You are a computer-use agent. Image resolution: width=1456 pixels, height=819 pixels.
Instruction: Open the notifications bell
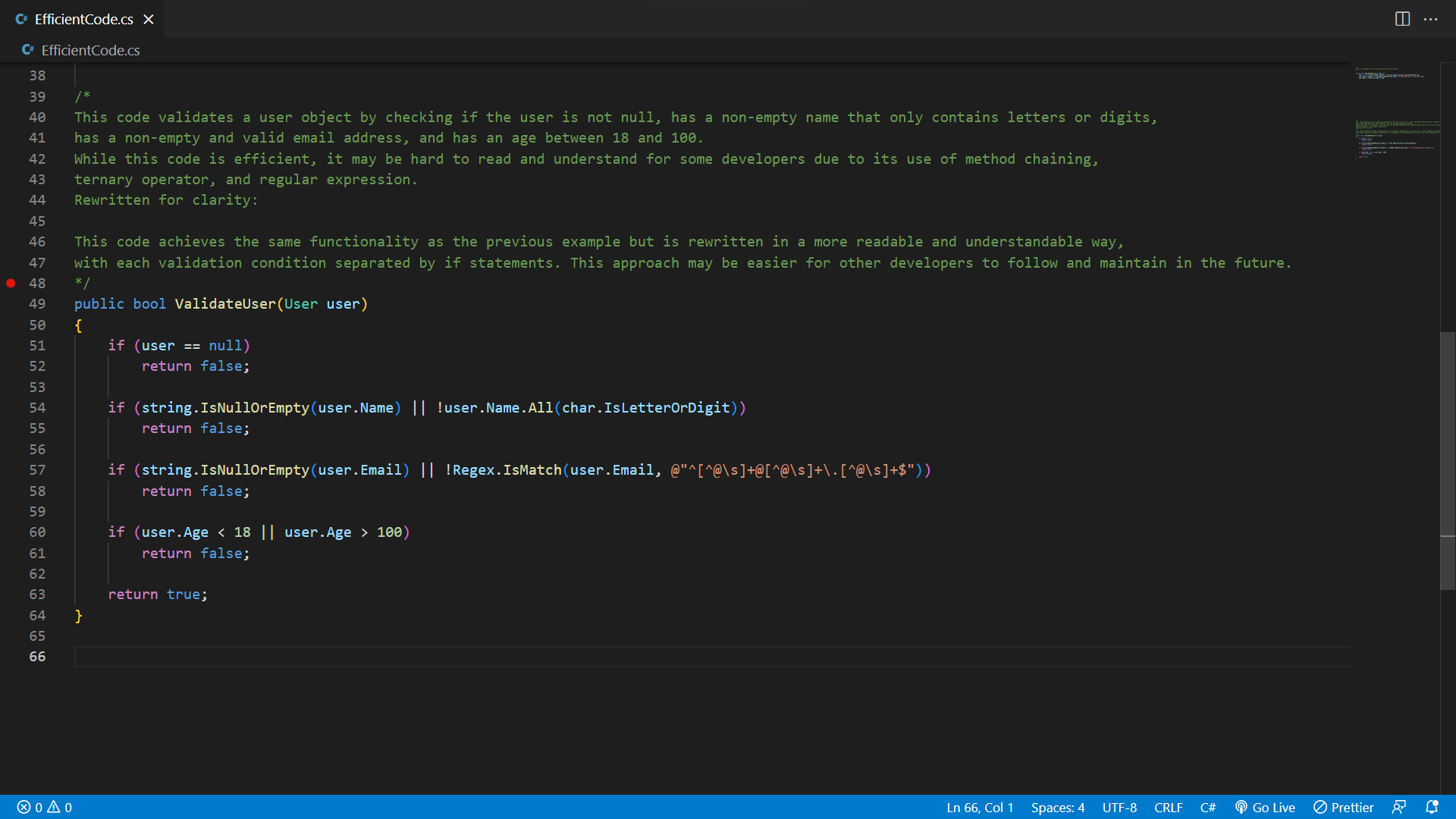[x=1432, y=807]
